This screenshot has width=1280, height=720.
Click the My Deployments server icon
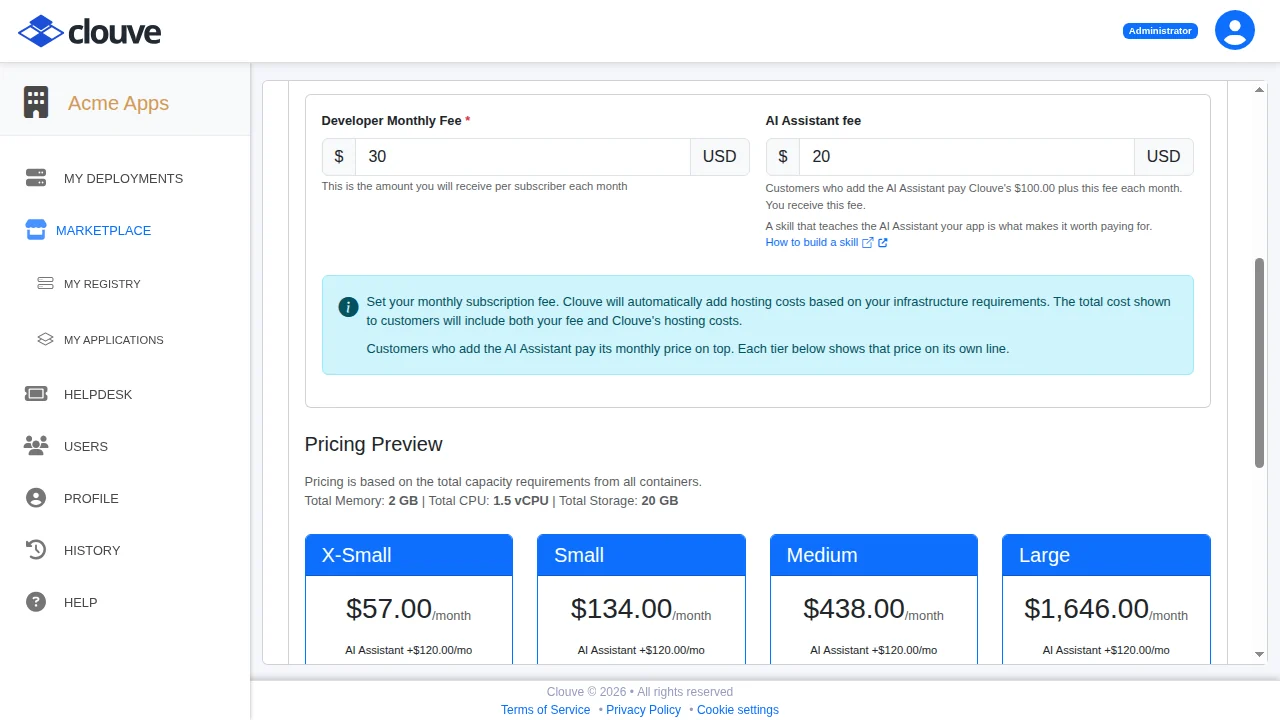tap(36, 178)
